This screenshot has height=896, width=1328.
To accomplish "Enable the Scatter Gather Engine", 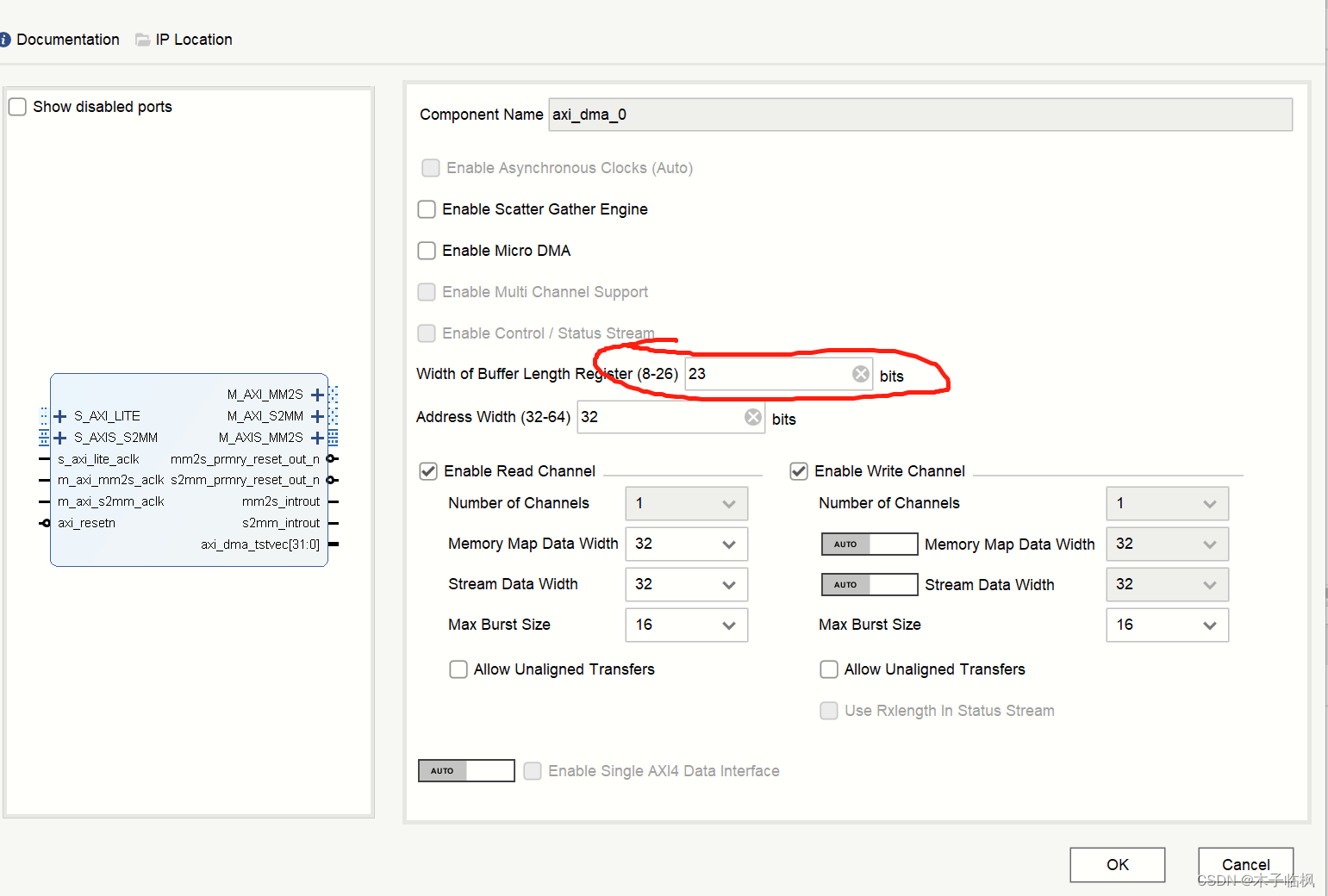I will pos(427,209).
